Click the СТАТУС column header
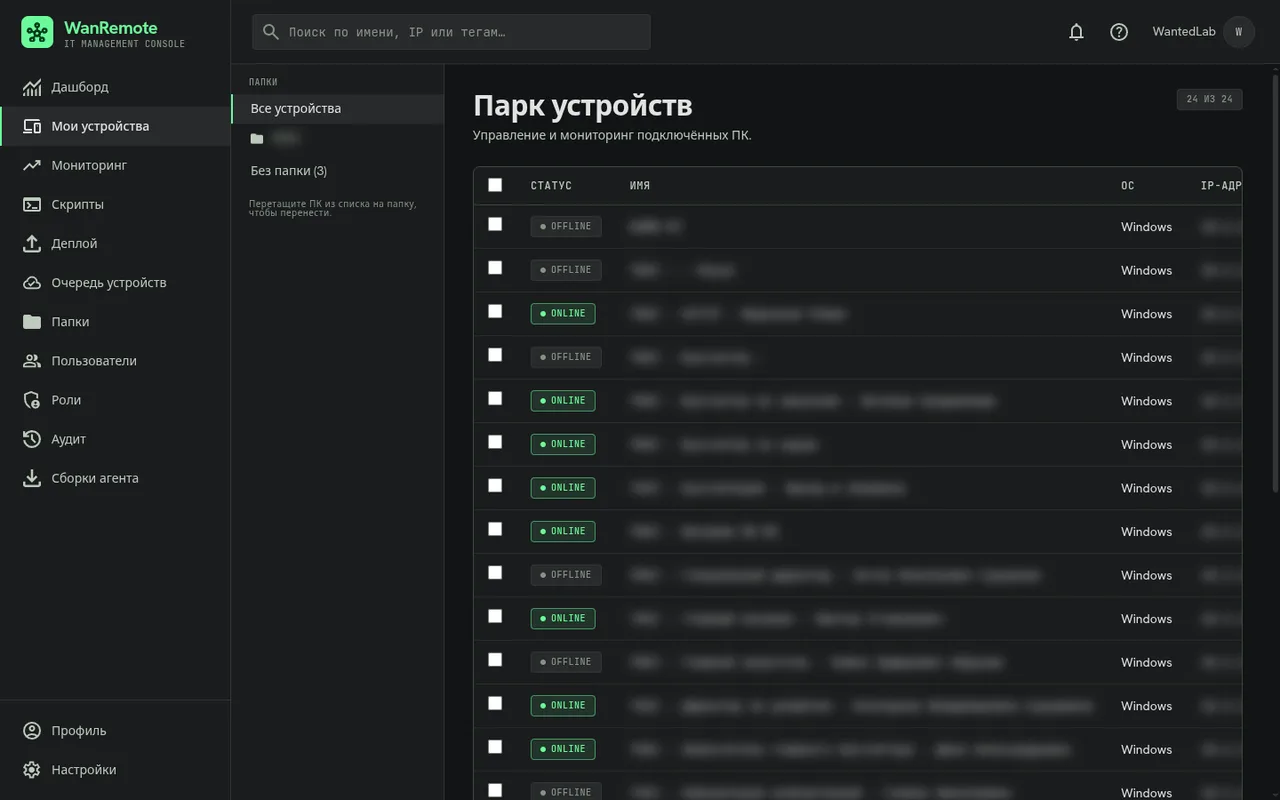Image resolution: width=1280 pixels, height=800 pixels. (x=551, y=186)
